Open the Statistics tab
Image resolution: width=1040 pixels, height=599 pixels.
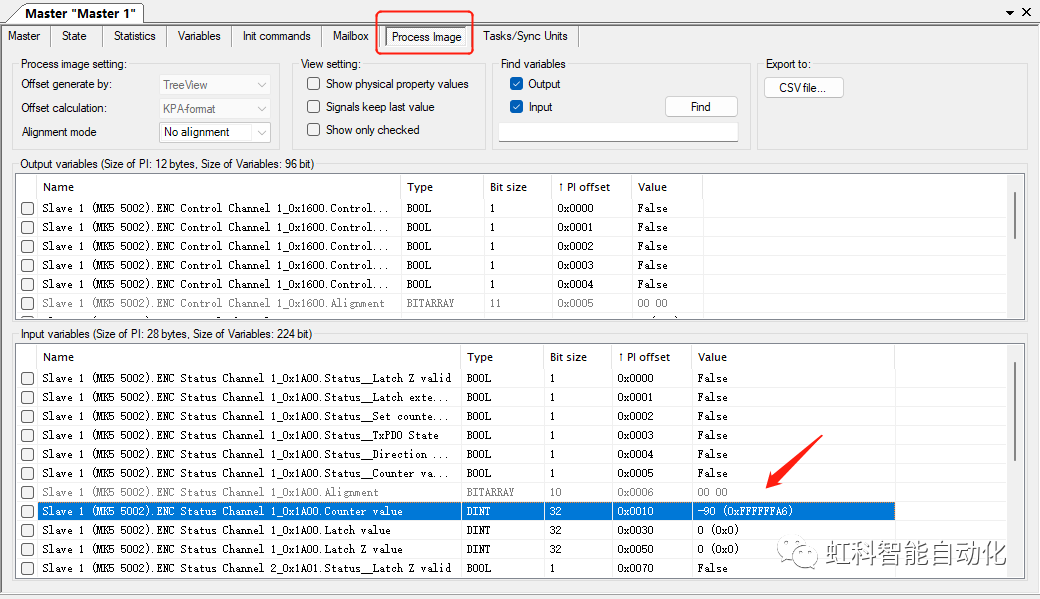[x=135, y=36]
